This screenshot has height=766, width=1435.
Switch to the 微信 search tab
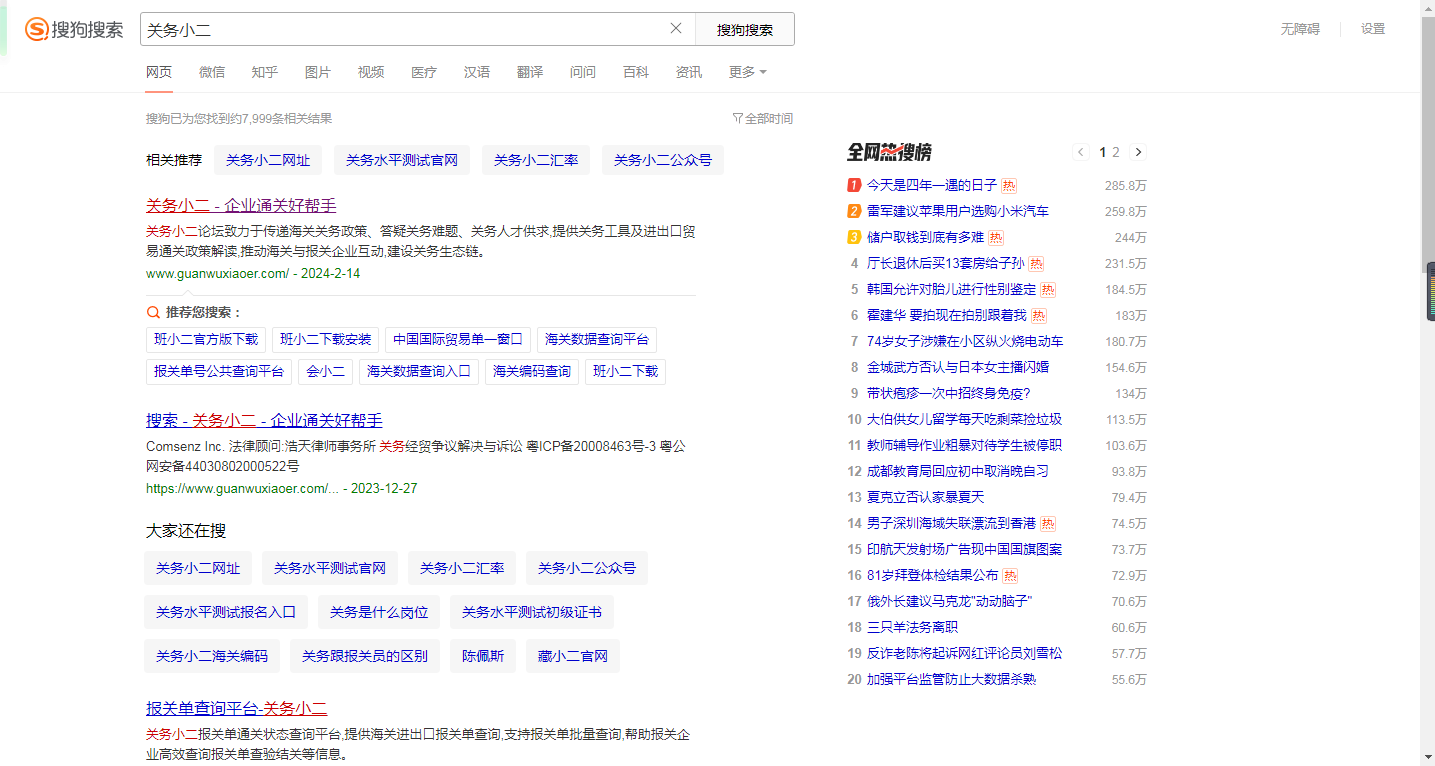tap(212, 72)
